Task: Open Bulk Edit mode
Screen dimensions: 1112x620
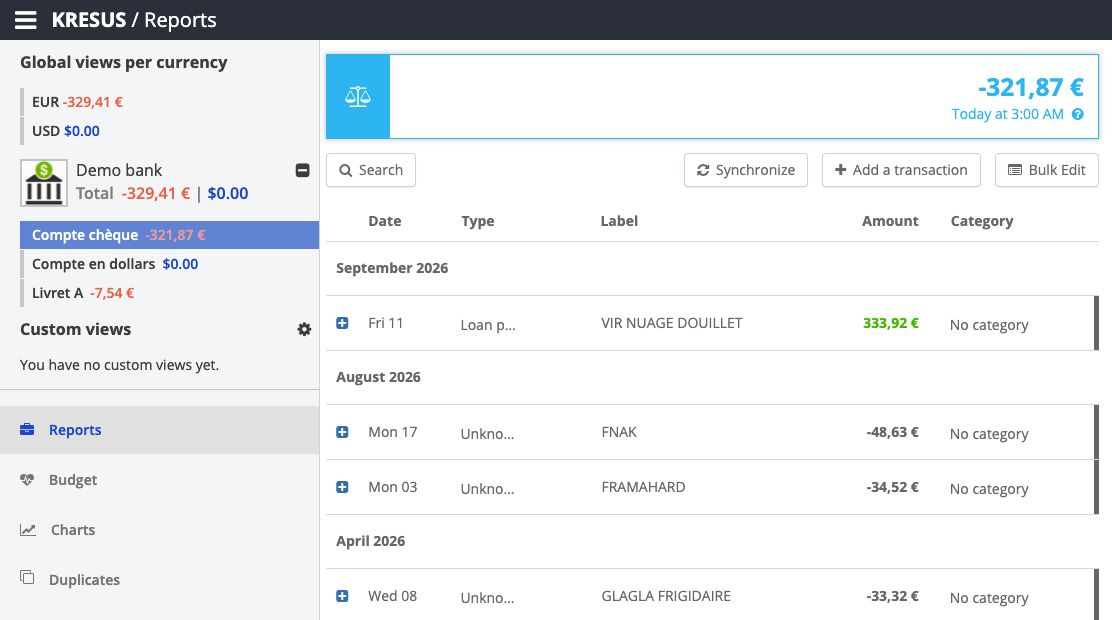Action: pos(1046,170)
